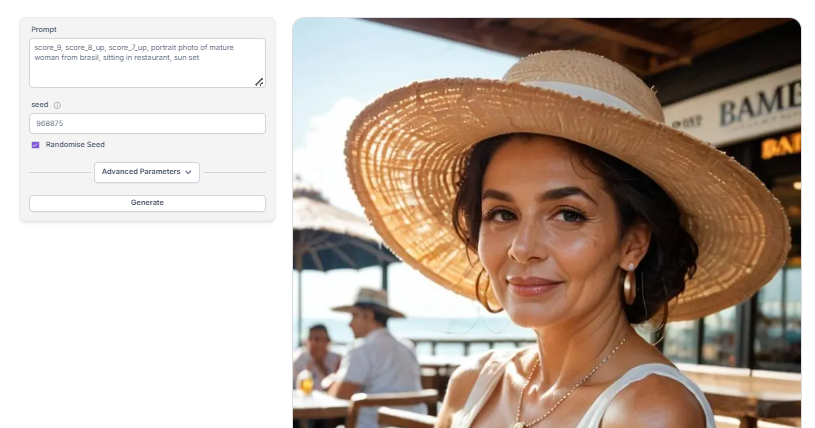
Task: Click the Prompt label text
Action: point(44,30)
